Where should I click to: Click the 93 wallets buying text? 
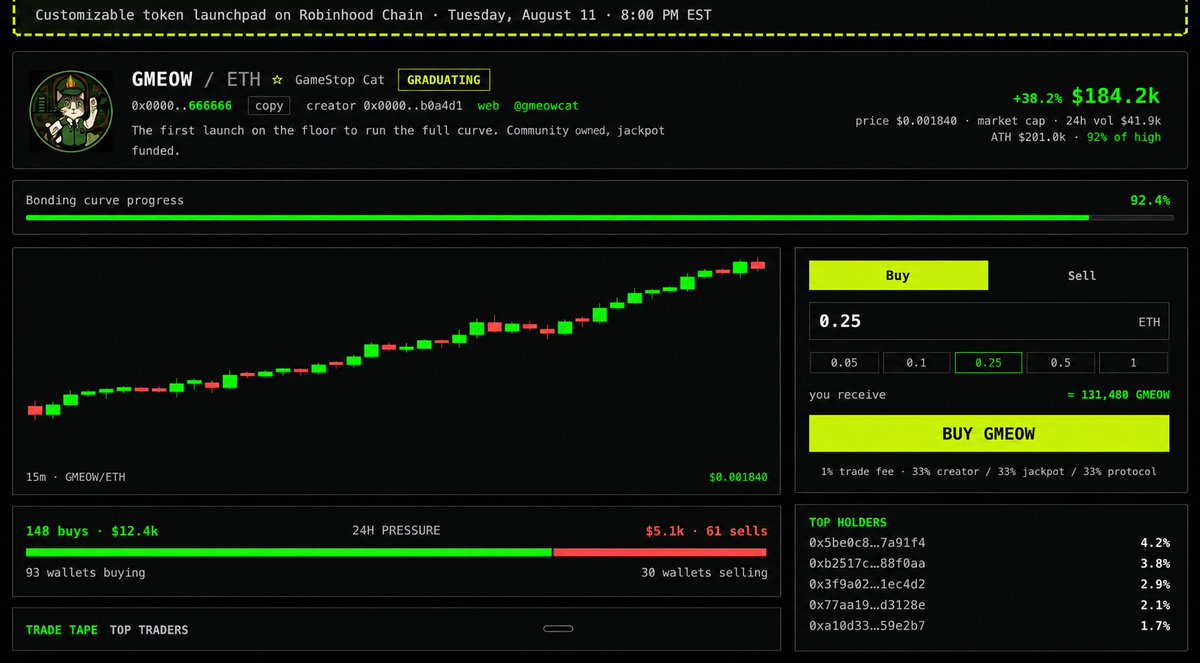(86, 573)
